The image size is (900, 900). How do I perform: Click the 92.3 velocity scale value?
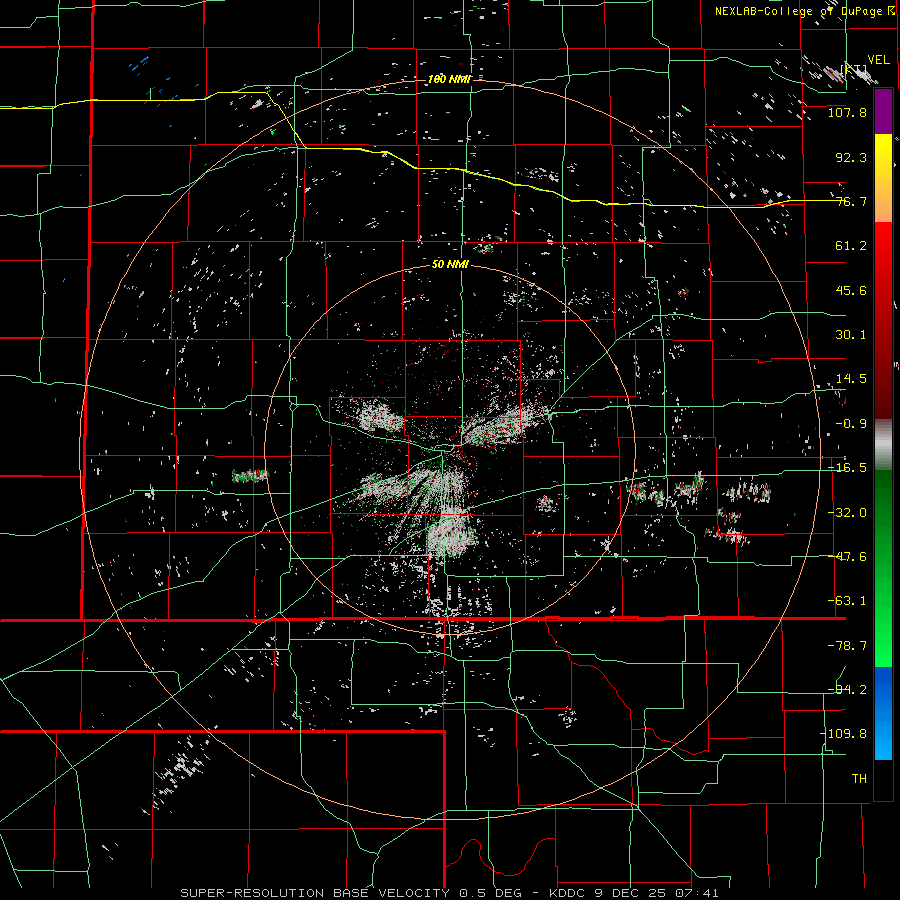[x=851, y=157]
